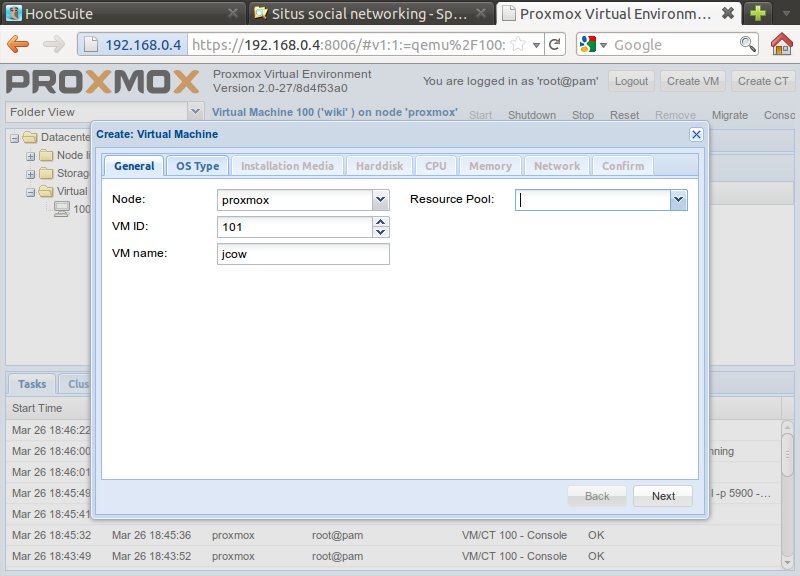Screen dimensions: 800x576
Task: Open the Resource Pool dropdown
Action: pos(679,200)
